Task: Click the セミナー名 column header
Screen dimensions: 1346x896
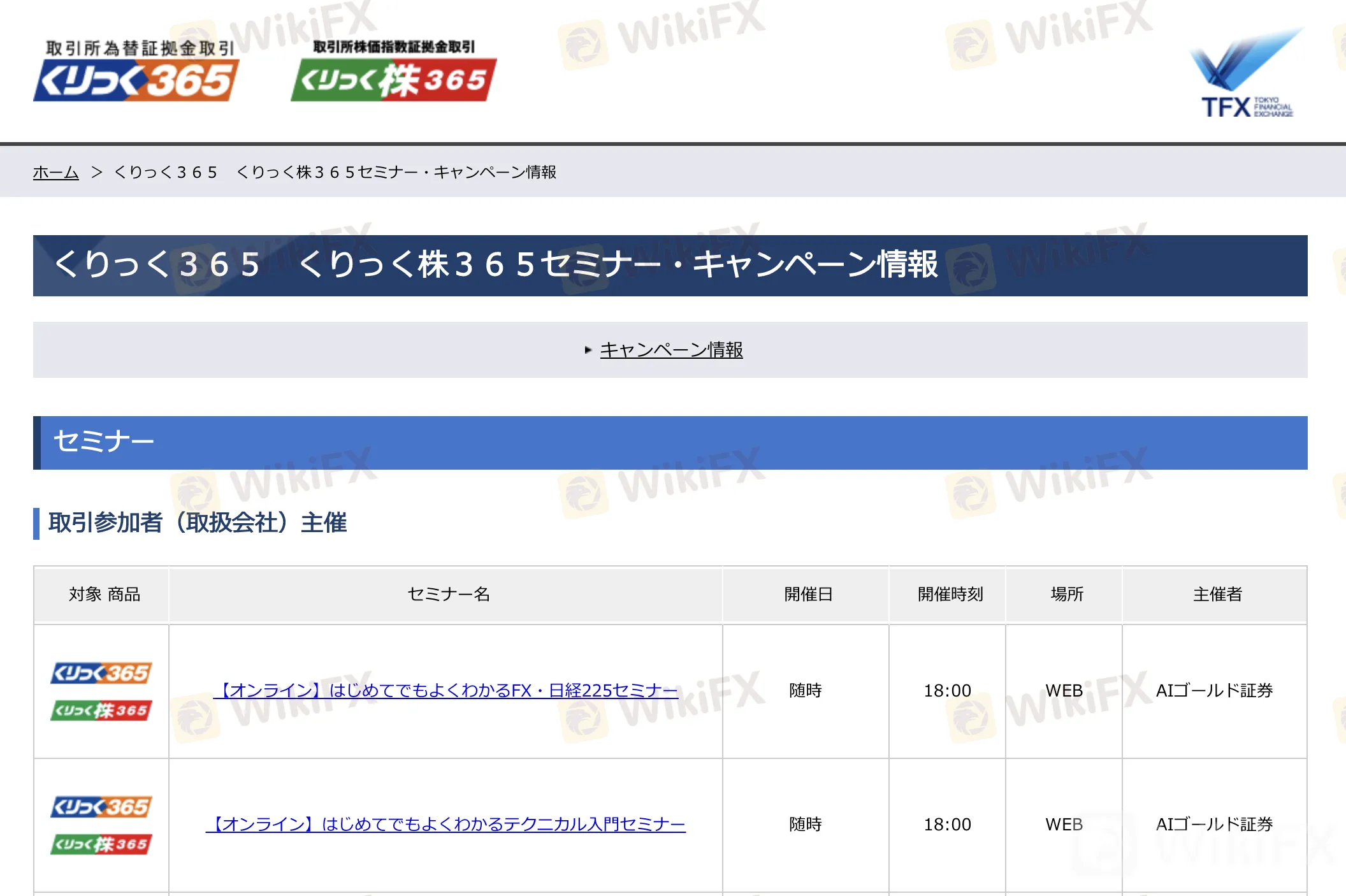Action: click(448, 594)
